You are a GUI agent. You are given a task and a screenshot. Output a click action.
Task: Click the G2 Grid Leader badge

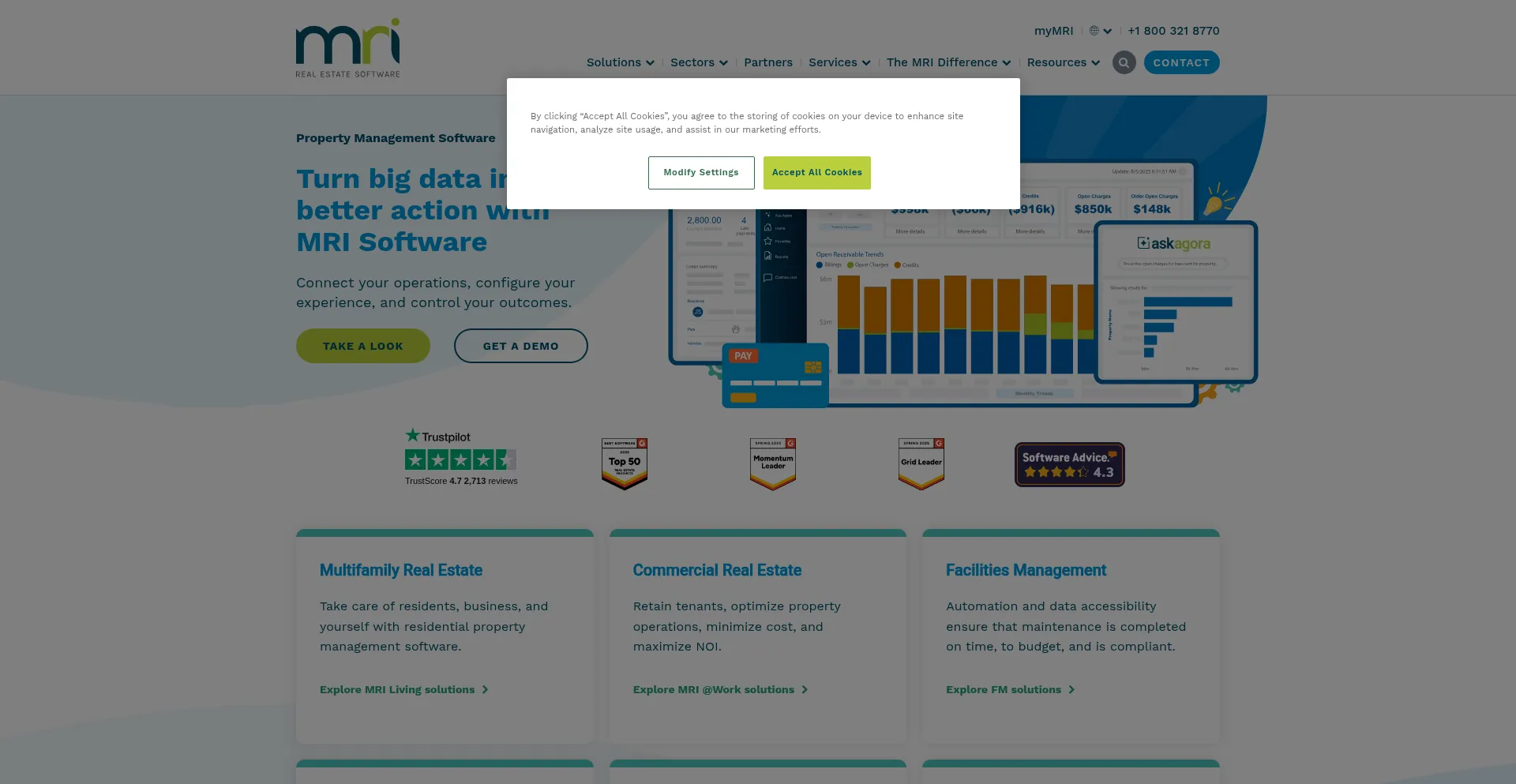pyautogui.click(x=921, y=463)
